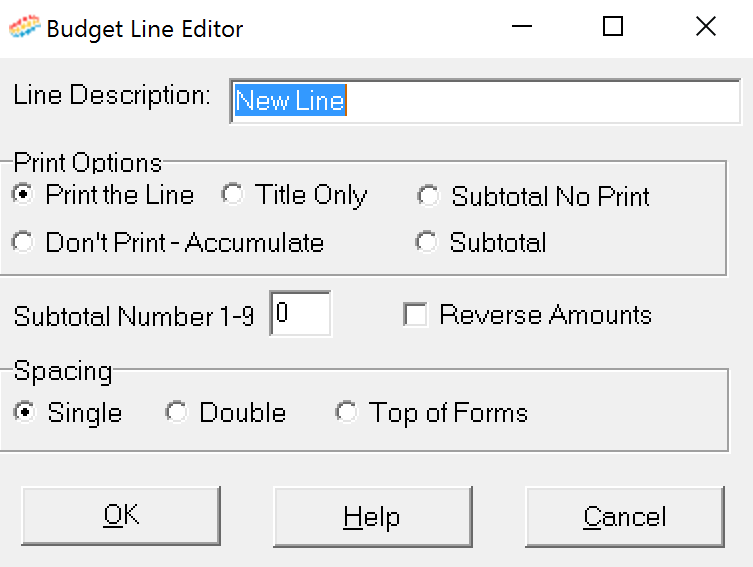Click the Cancel button
The width and height of the screenshot is (753, 567).
[625, 517]
